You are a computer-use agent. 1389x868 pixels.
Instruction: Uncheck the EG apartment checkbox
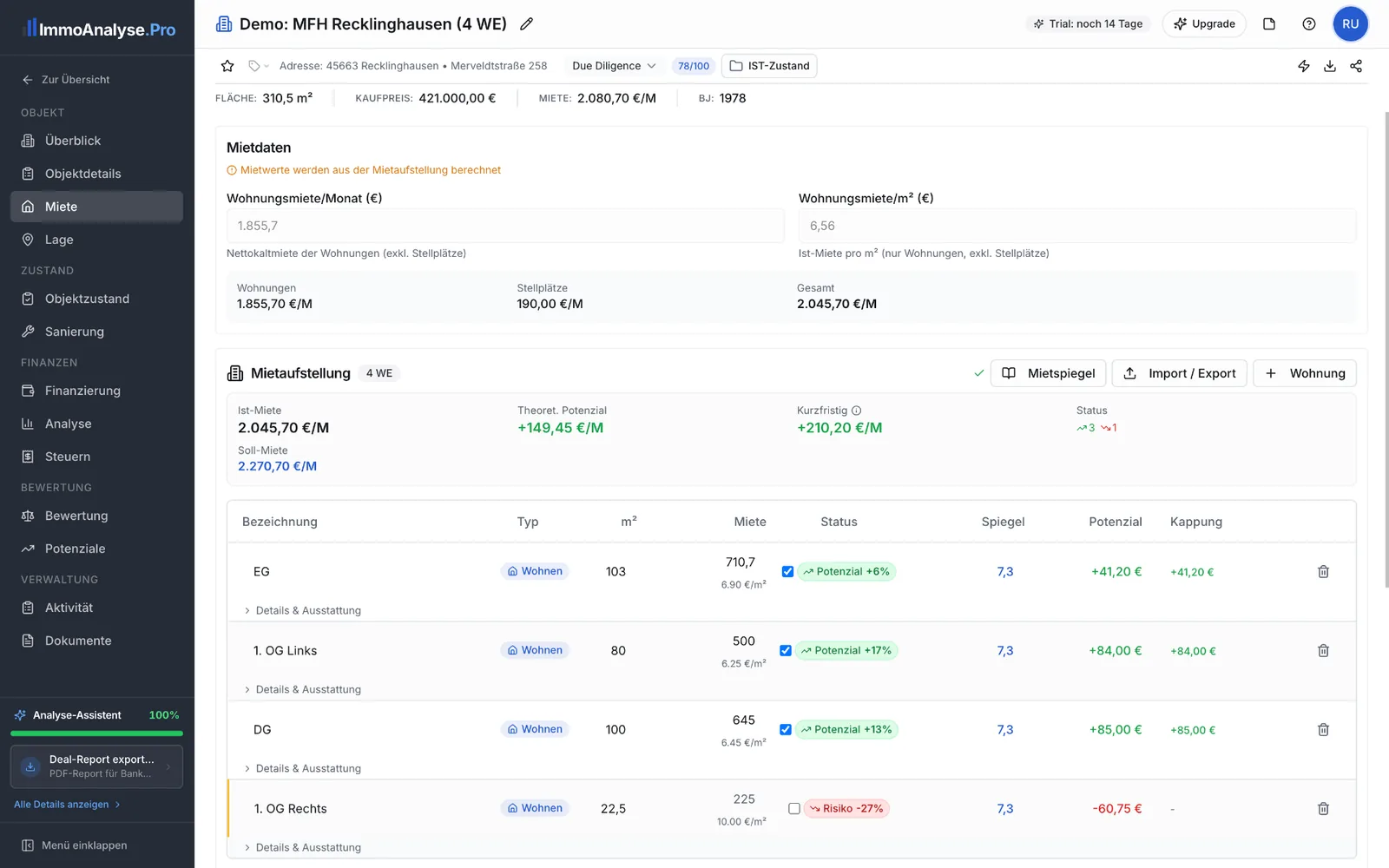click(787, 572)
